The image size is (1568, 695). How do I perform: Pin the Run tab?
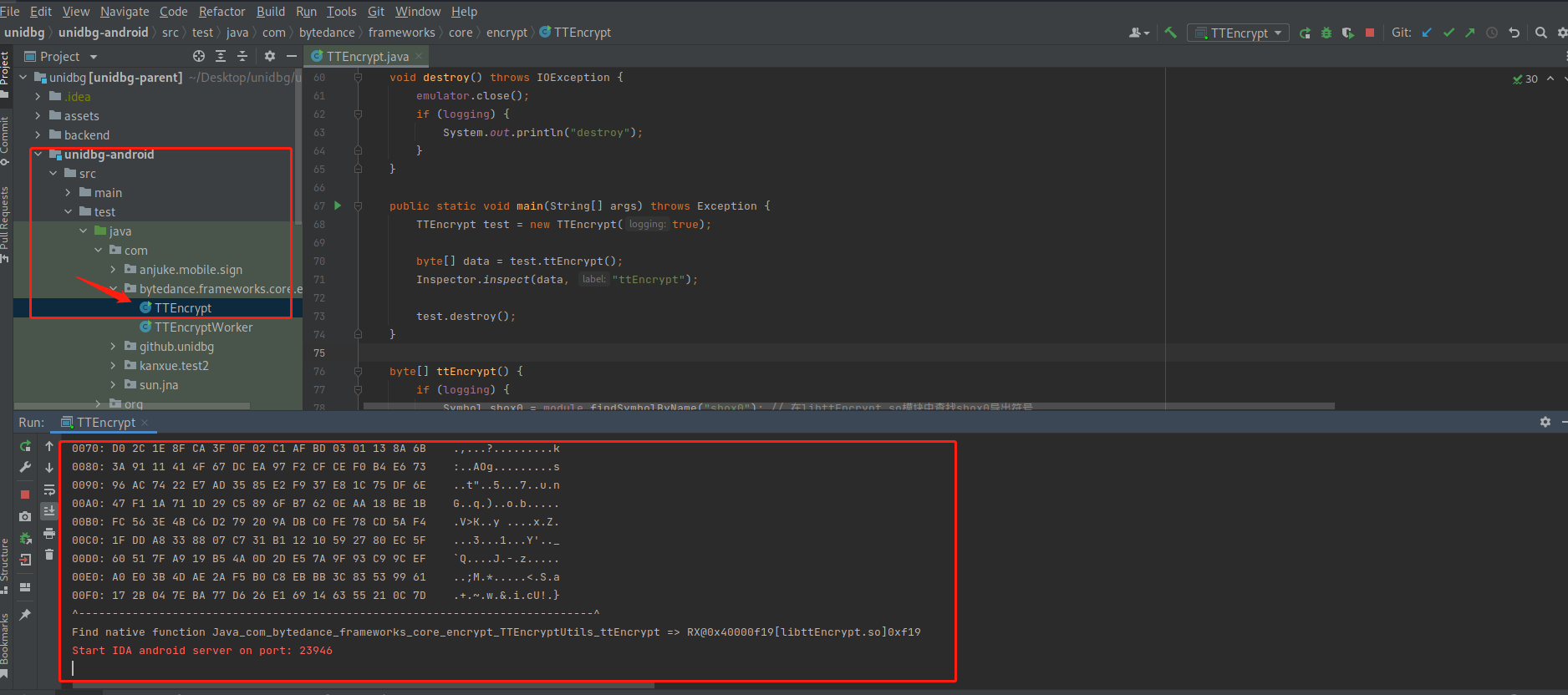tap(25, 615)
